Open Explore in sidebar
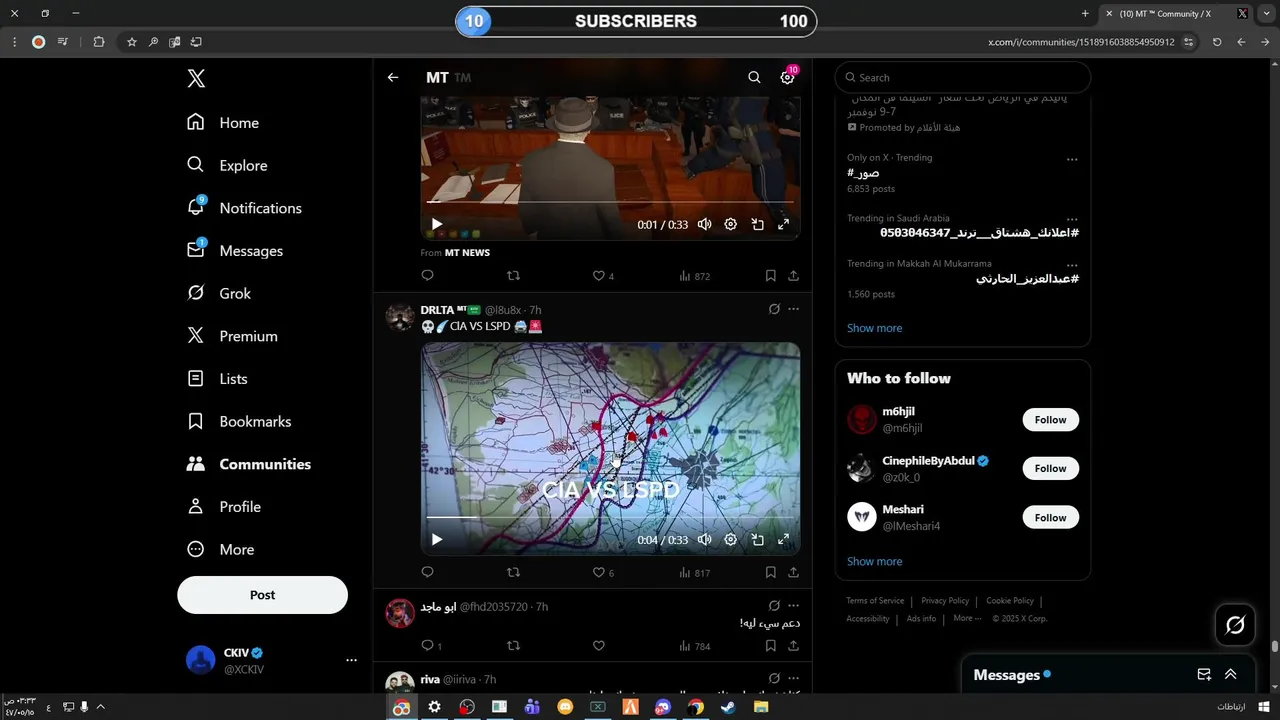The image size is (1280, 720). 227,165
